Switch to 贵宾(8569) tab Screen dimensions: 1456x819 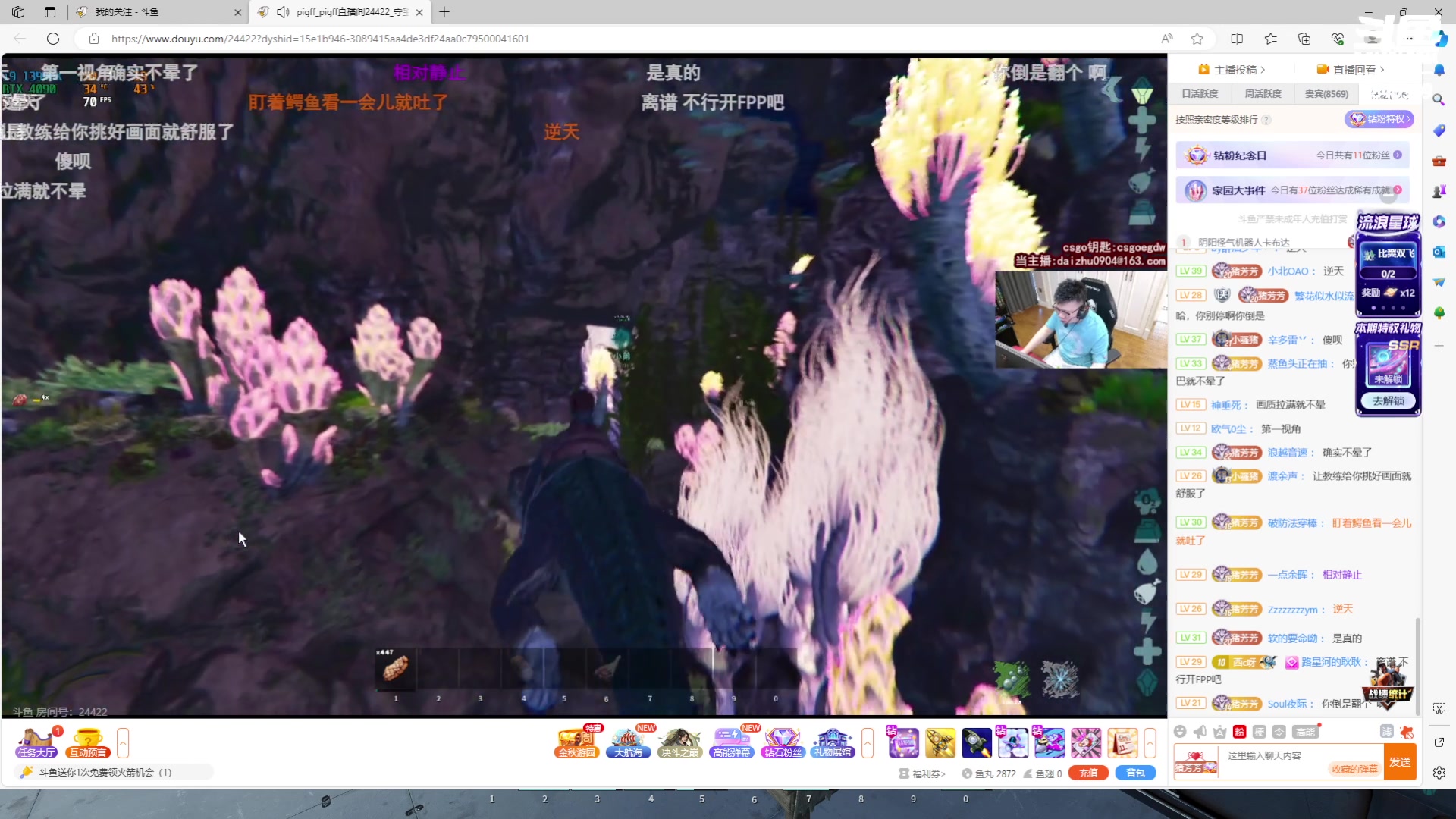(1326, 94)
